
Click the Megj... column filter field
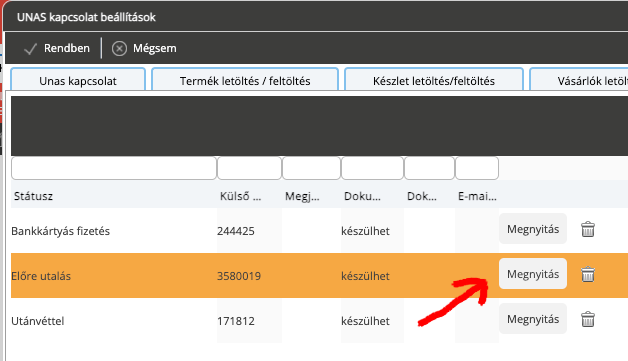coord(311,168)
